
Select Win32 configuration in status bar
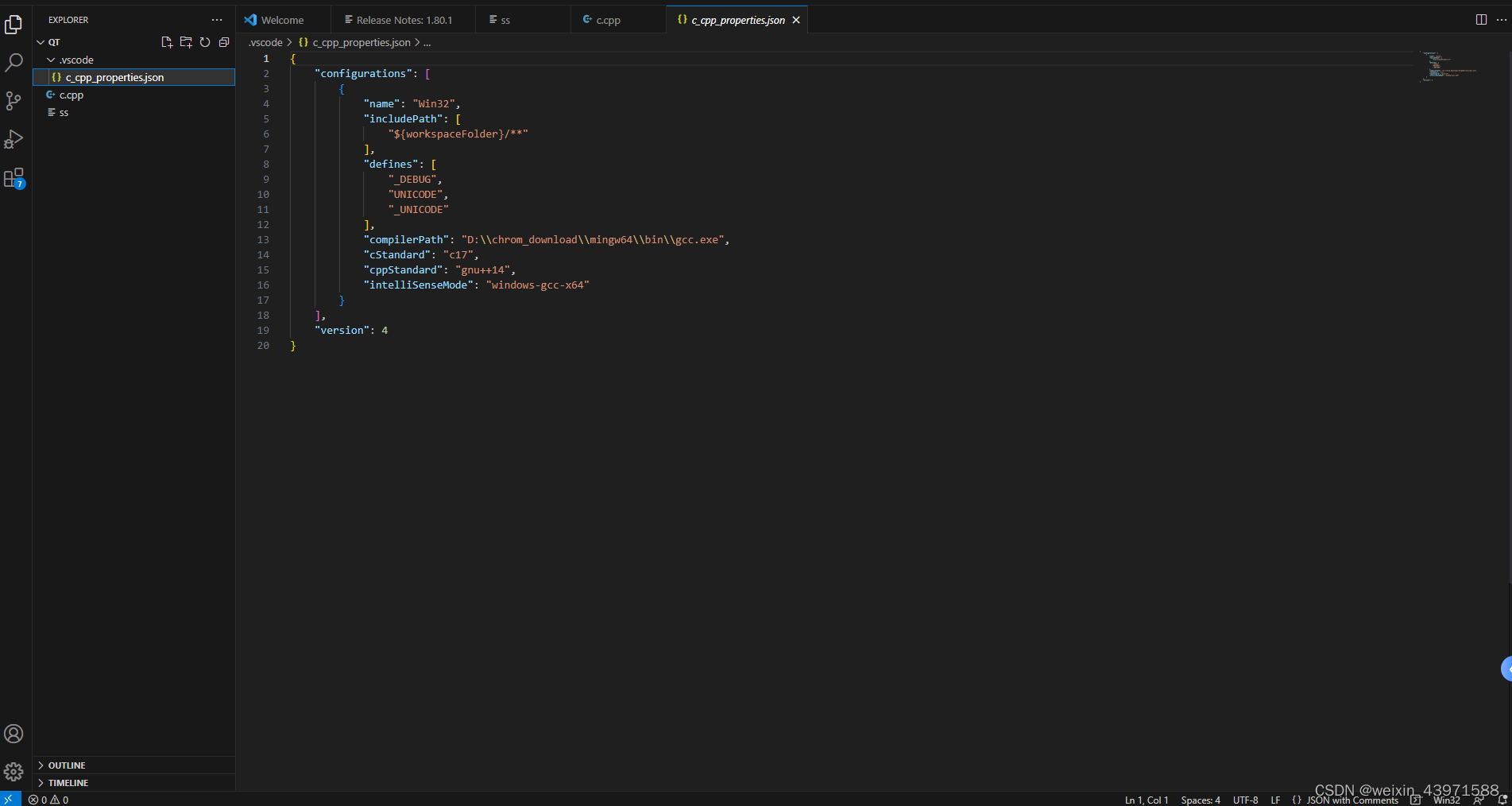[x=1447, y=800]
